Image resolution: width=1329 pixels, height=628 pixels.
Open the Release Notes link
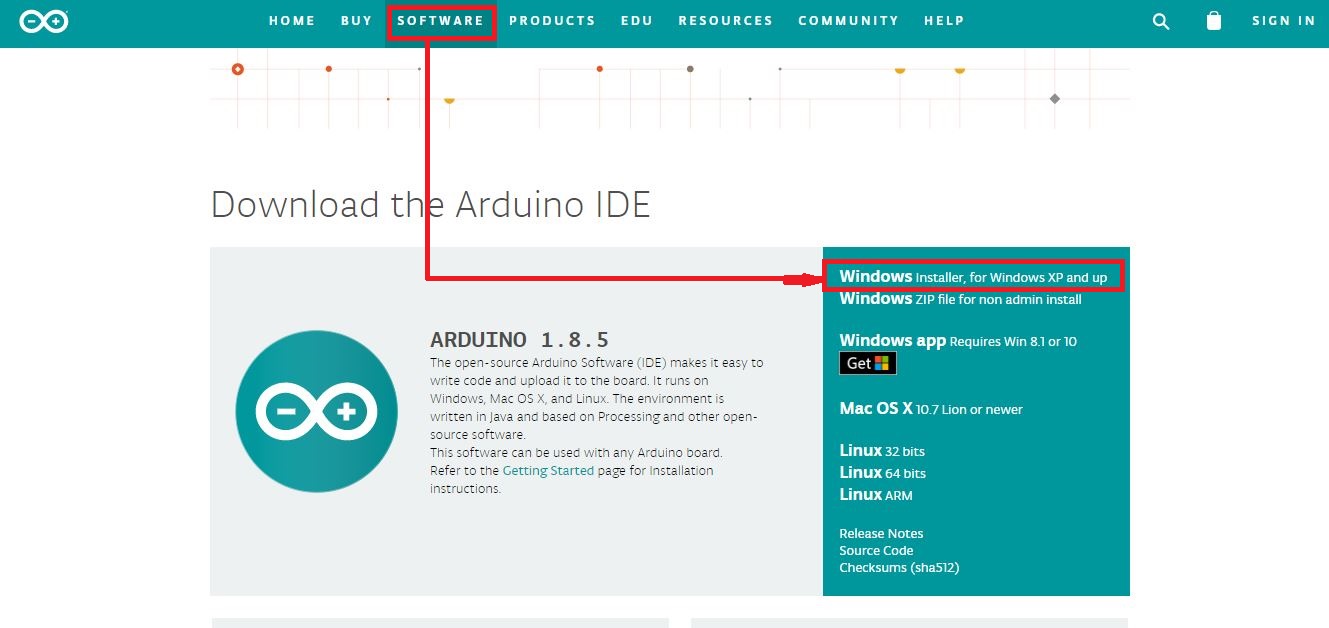click(x=881, y=533)
